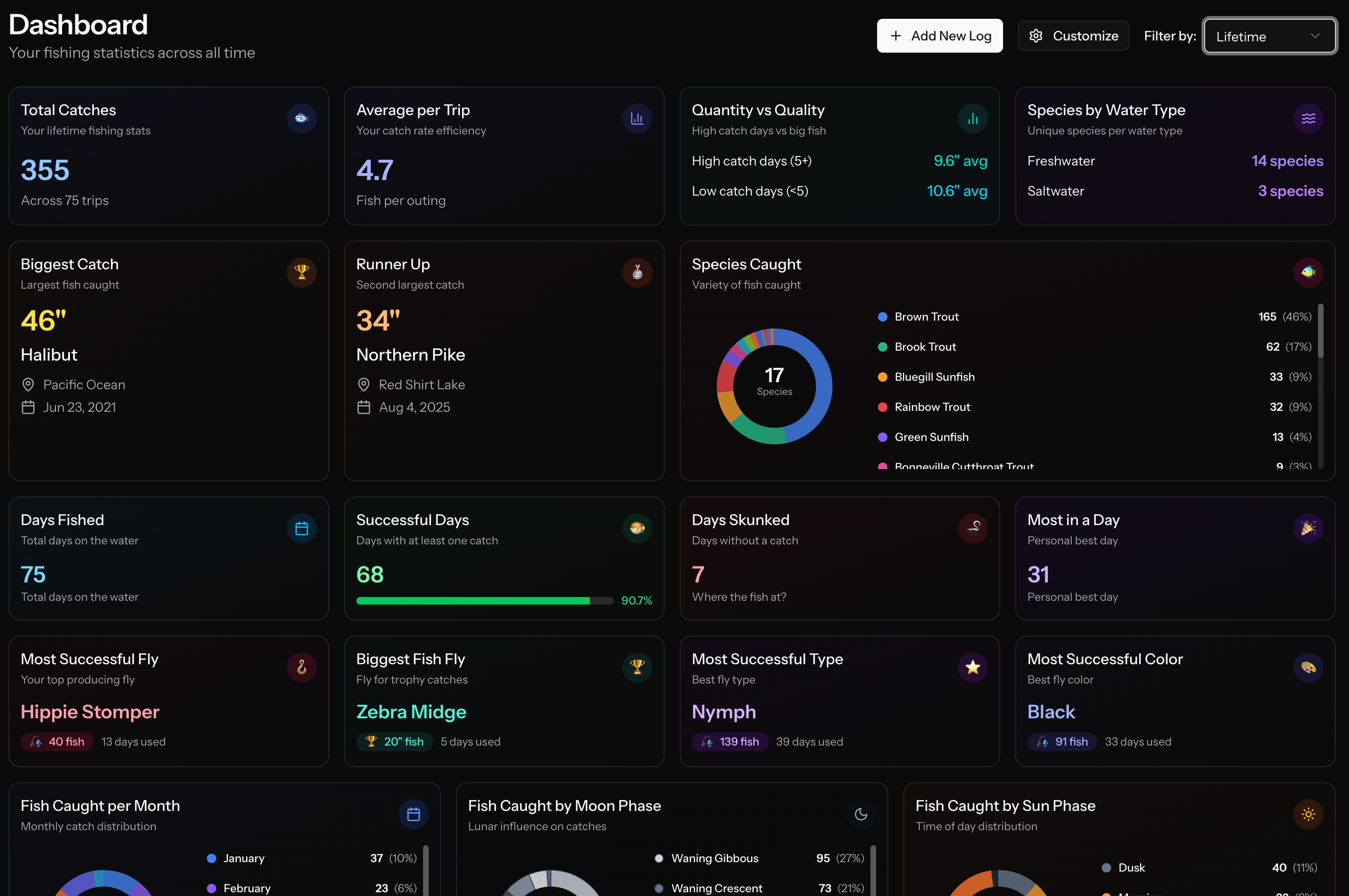Click the Add New Log button
The height and width of the screenshot is (896, 1349).
939,35
